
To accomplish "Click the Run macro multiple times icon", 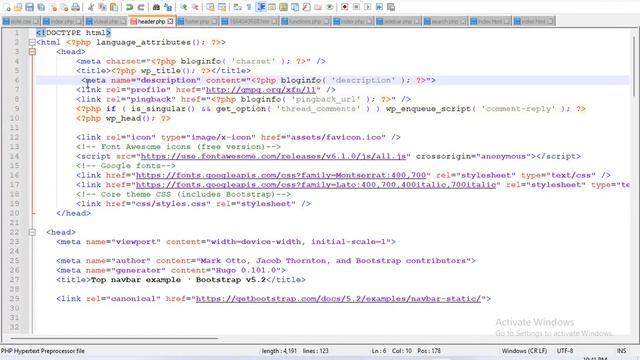I will tap(379, 7).
